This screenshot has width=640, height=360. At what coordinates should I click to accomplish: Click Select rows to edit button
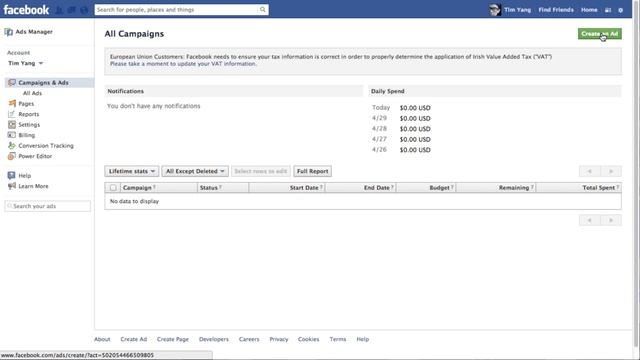261,171
